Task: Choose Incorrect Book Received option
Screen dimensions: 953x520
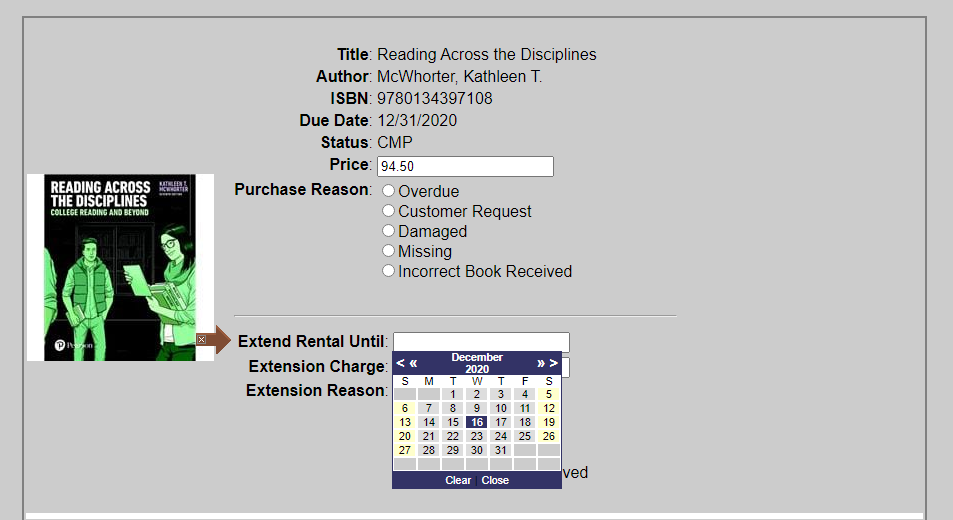Action: (388, 271)
